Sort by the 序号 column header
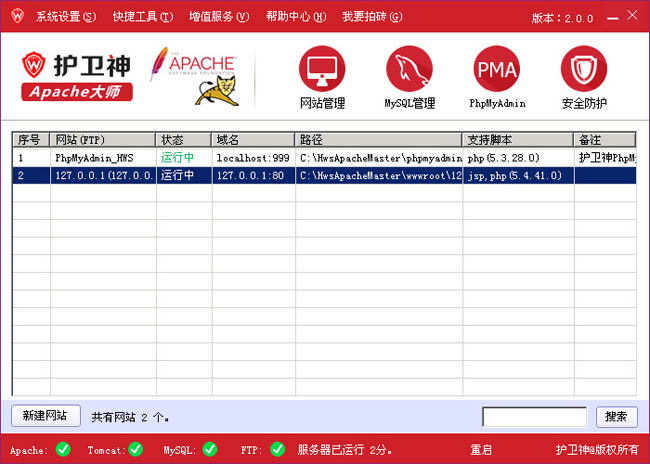The image size is (650, 464). click(31, 140)
